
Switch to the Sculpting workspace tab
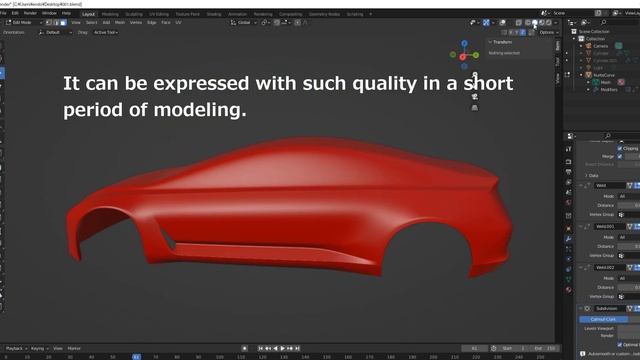coord(134,14)
